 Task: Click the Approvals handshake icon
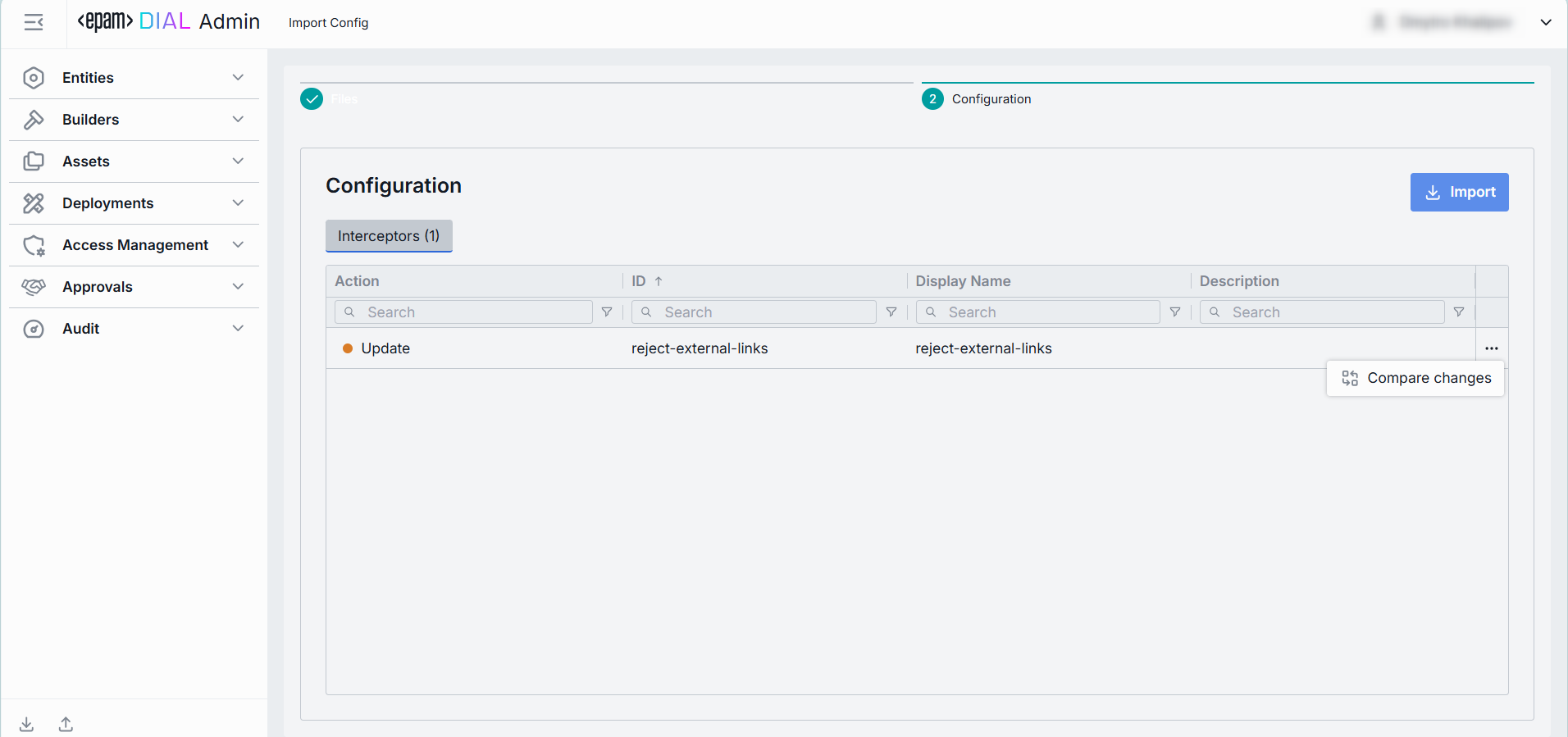tap(34, 287)
